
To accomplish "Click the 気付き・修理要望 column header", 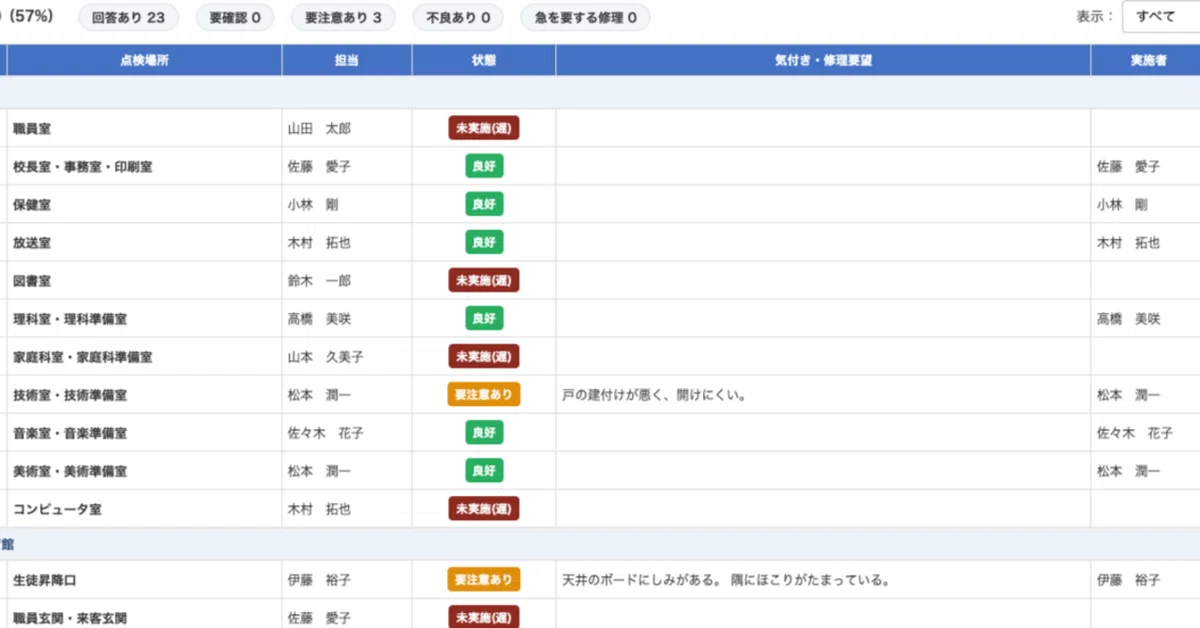I will [823, 60].
